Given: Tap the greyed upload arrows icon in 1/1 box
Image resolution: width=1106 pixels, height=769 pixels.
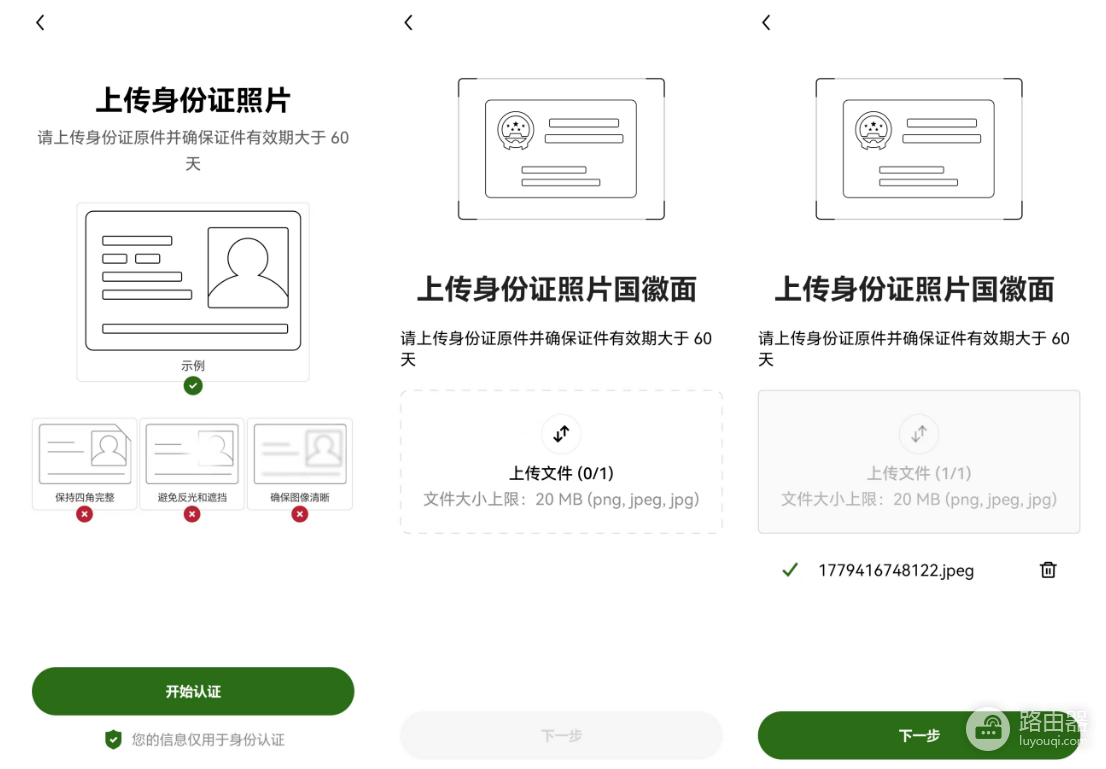Looking at the screenshot, I should [x=918, y=434].
